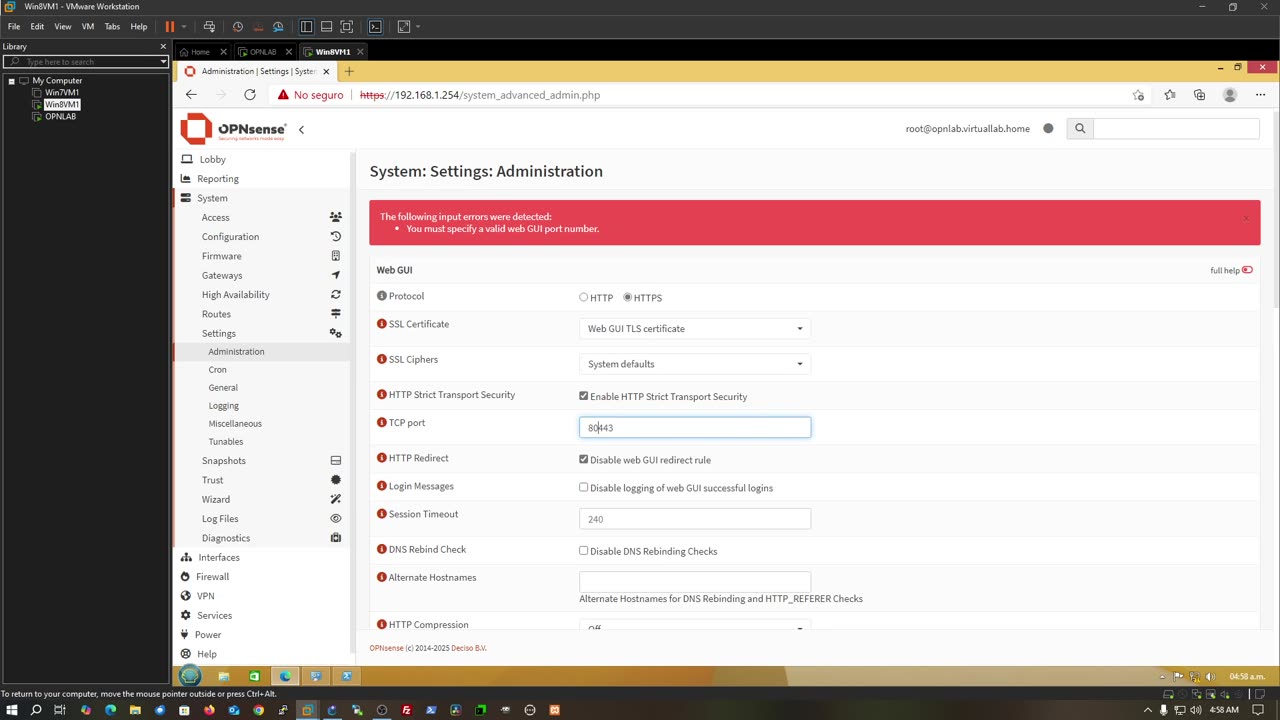The image size is (1280, 720).
Task: Open the SSL Ciphers dropdown
Action: tap(695, 364)
